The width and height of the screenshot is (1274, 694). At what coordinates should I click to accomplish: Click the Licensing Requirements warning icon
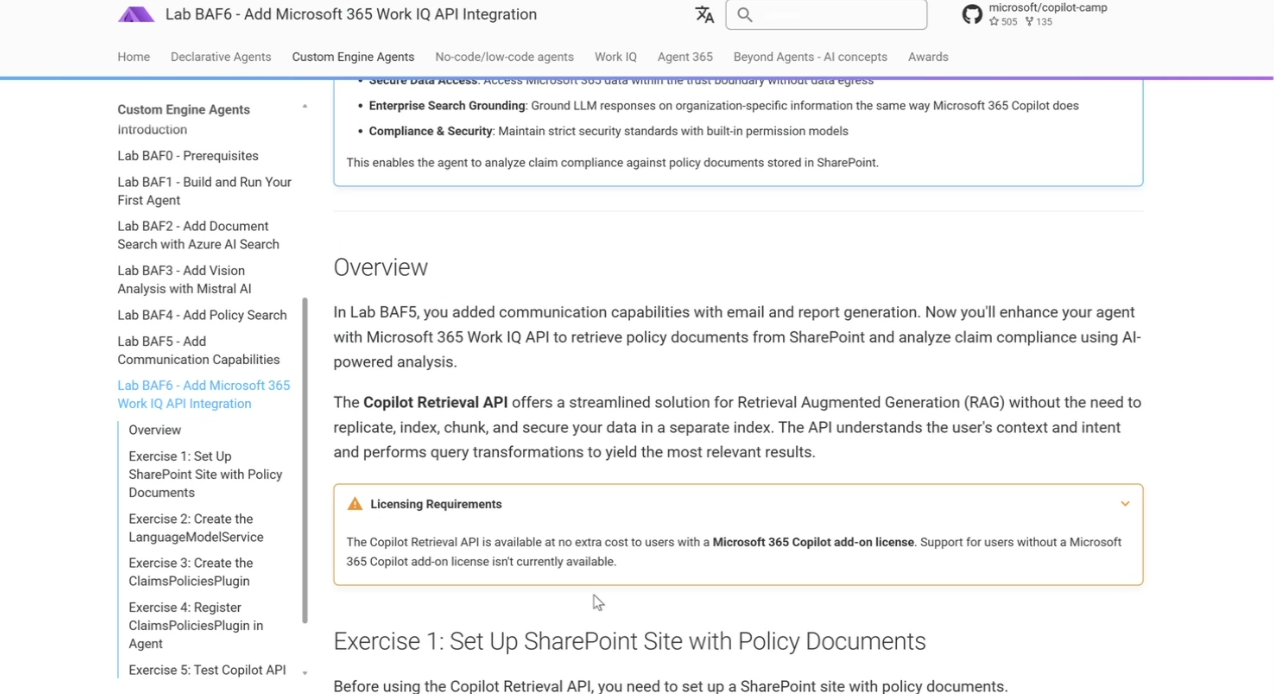pyautogui.click(x=355, y=504)
